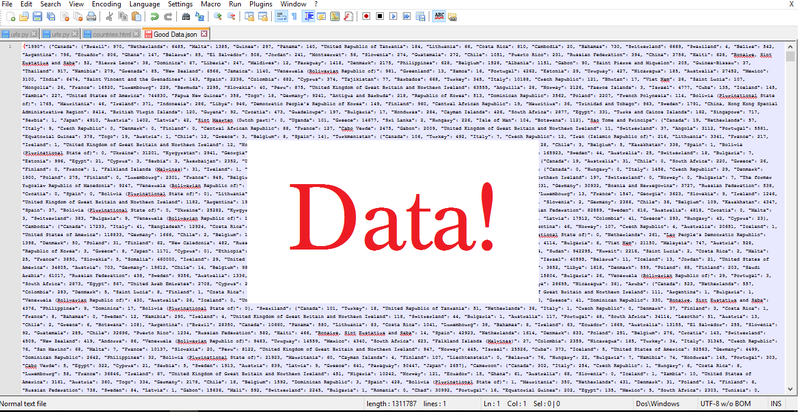Image resolution: width=800 pixels, height=412 pixels.
Task: Open the Macro menu
Action: pyautogui.click(x=210, y=4)
